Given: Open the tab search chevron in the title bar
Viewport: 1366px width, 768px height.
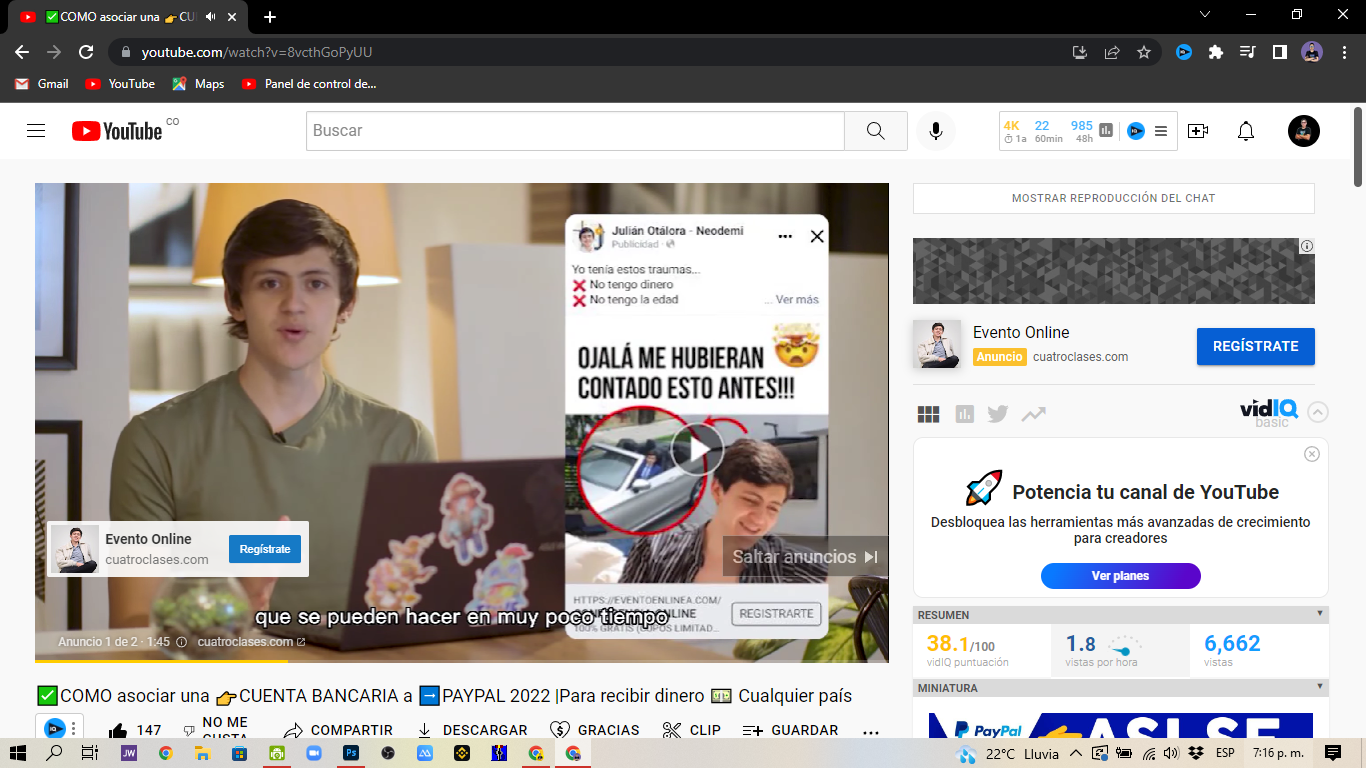Looking at the screenshot, I should [1205, 14].
